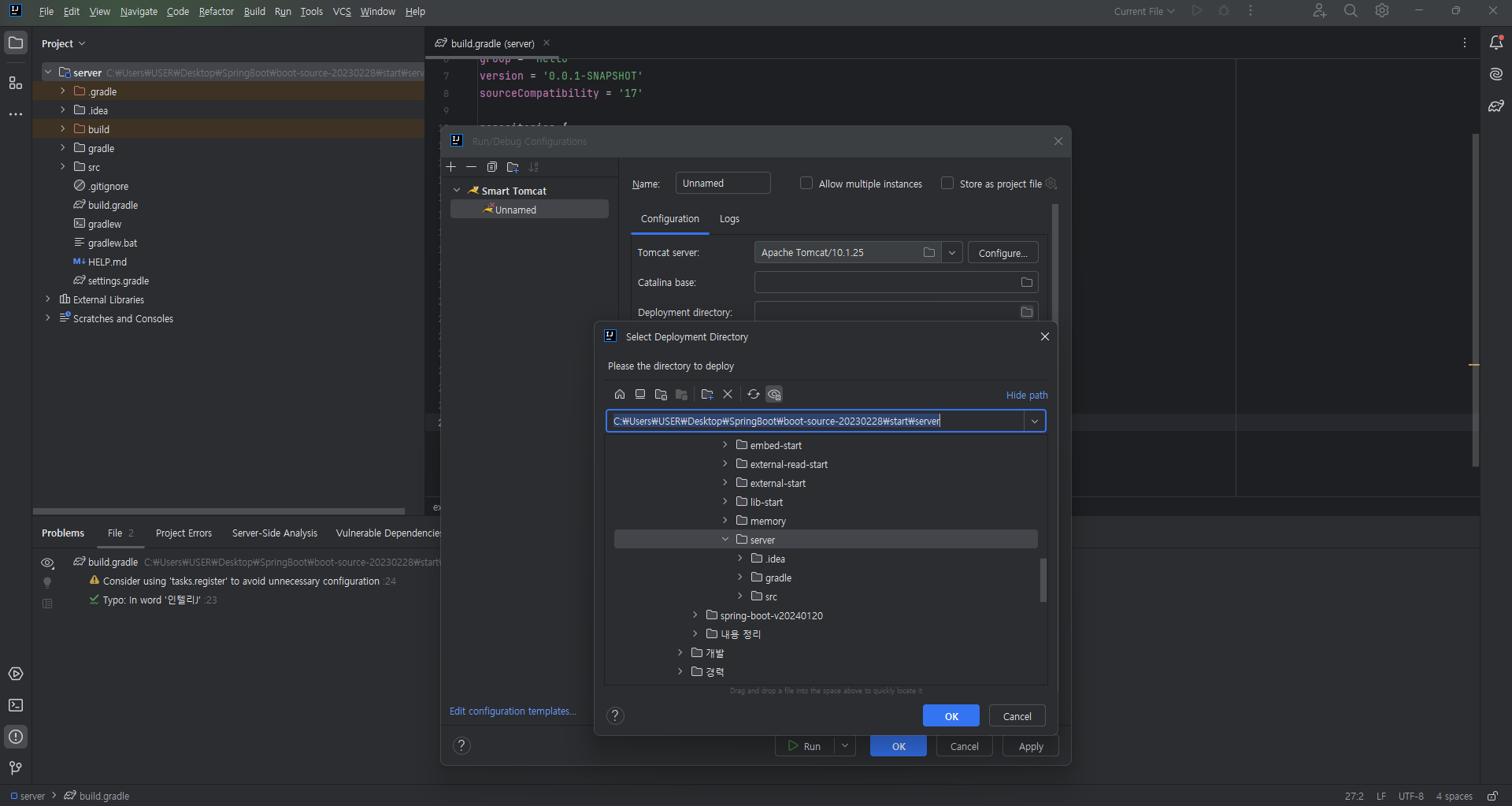Close the build.gradle editor tab
The image size is (1512, 806).
coord(547,43)
